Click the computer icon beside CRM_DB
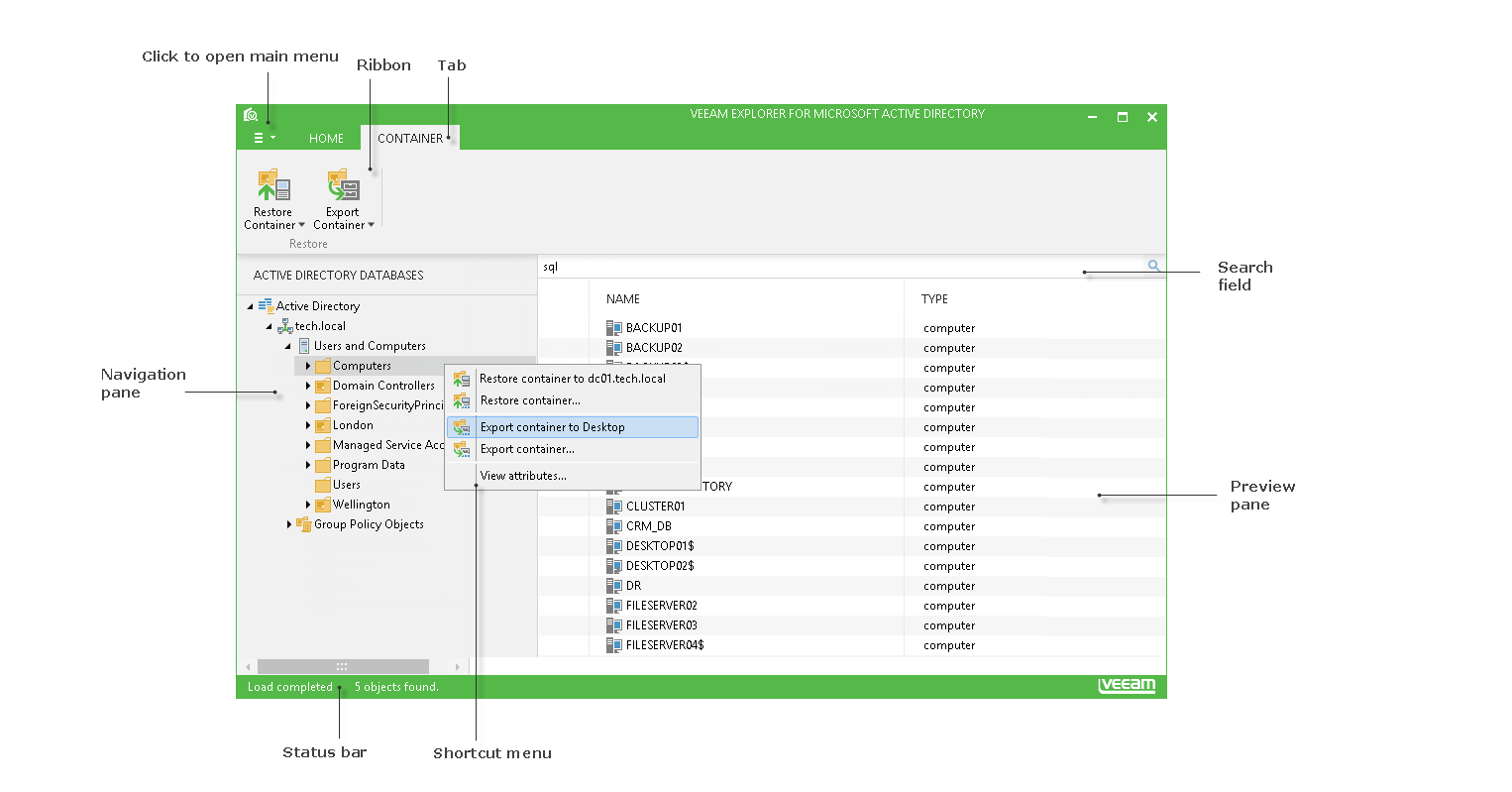Viewport: 1512px width, 792px height. (614, 526)
